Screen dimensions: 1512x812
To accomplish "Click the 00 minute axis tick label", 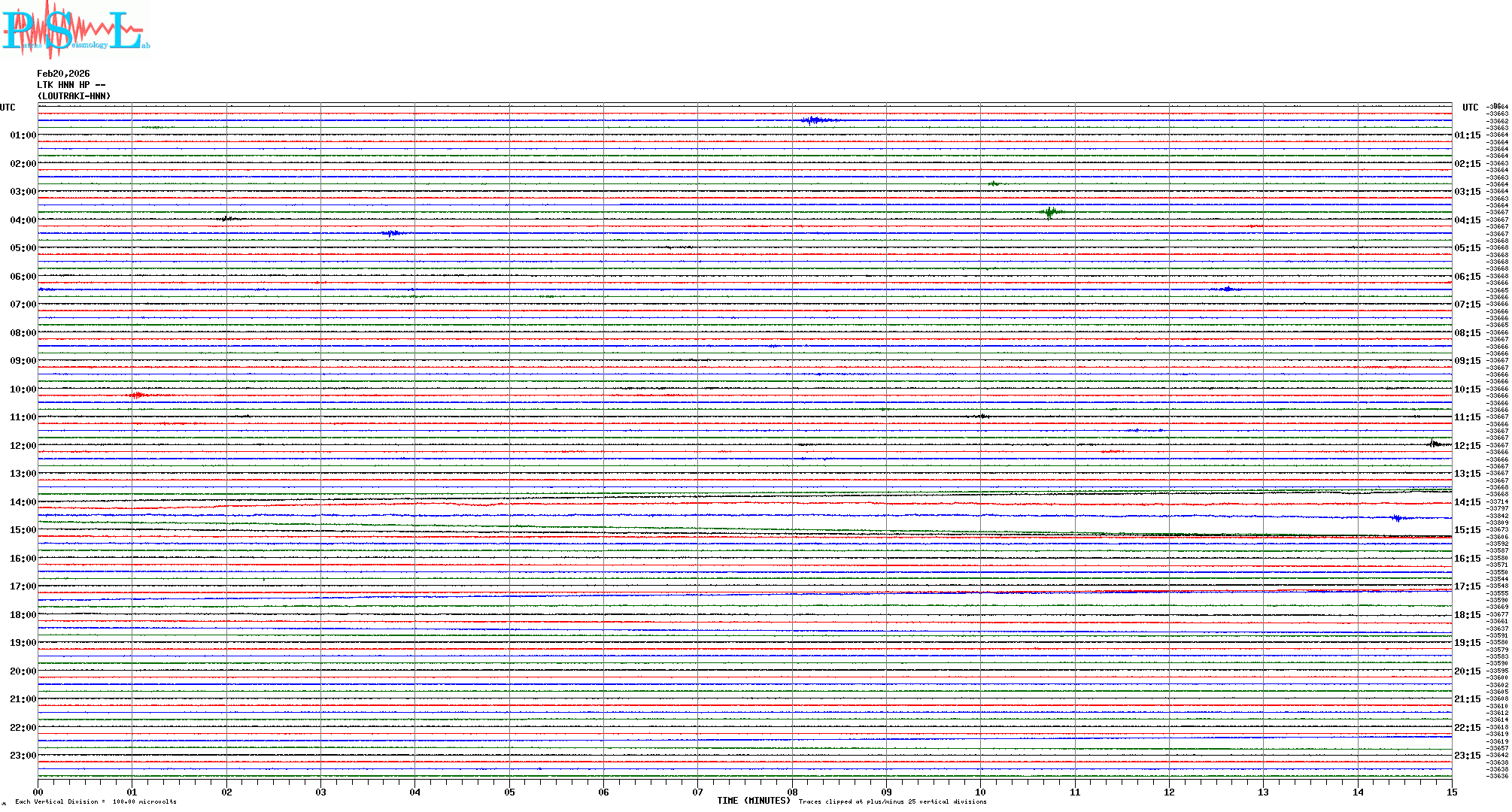I will pos(38,792).
